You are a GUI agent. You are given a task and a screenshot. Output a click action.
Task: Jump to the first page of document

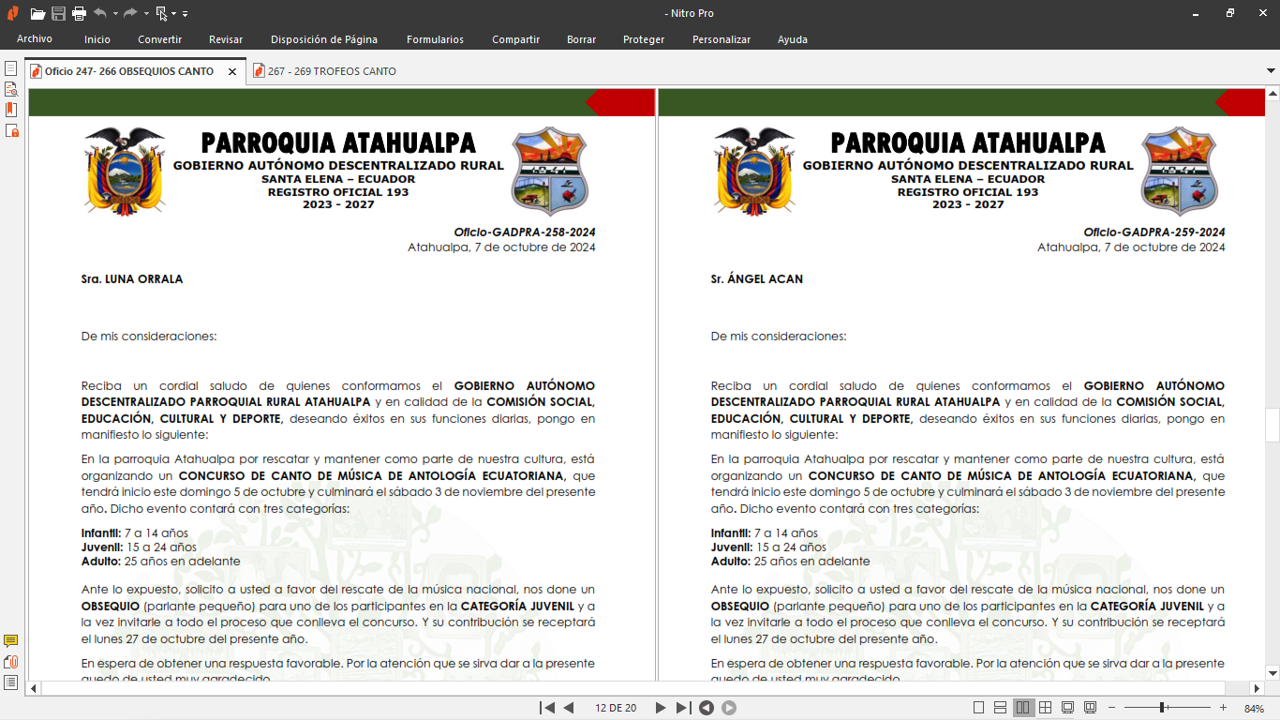547,708
